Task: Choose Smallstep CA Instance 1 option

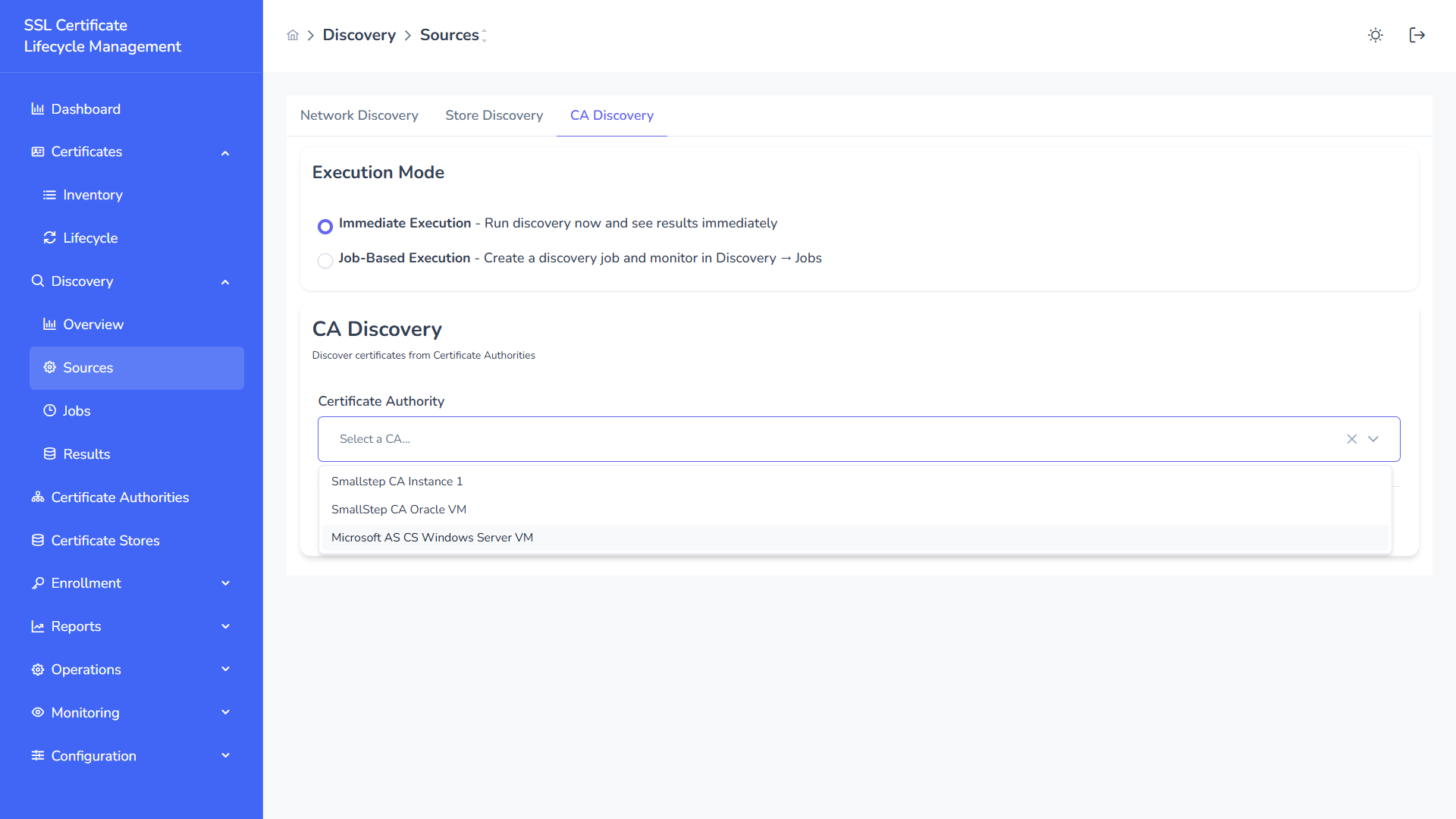Action: coord(397,482)
